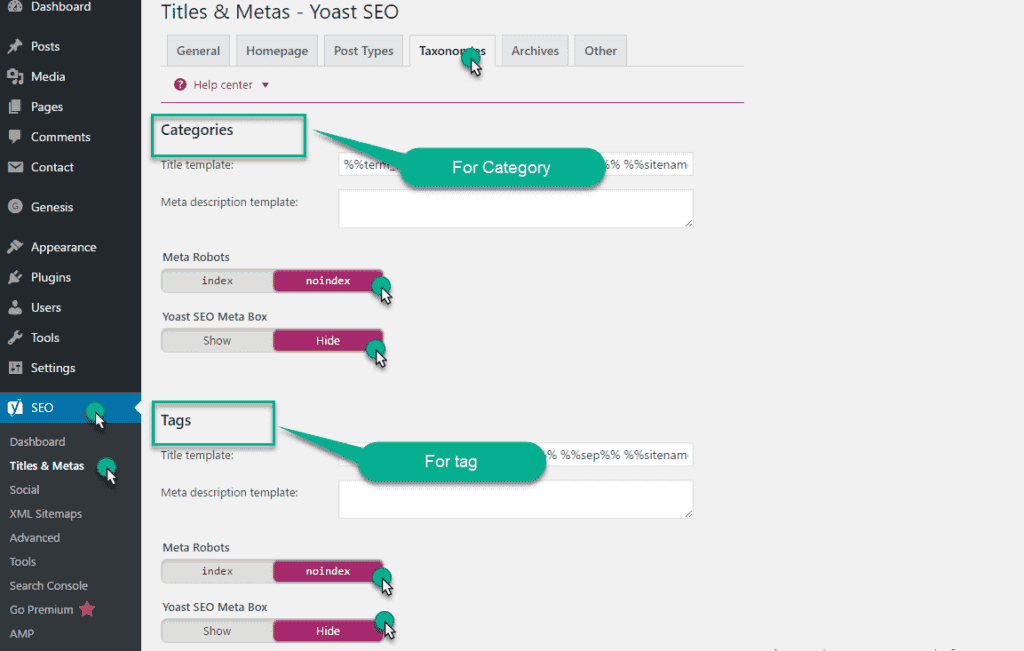This screenshot has width=1024, height=651.
Task: Switch to the Archives tab
Action: [x=535, y=51]
